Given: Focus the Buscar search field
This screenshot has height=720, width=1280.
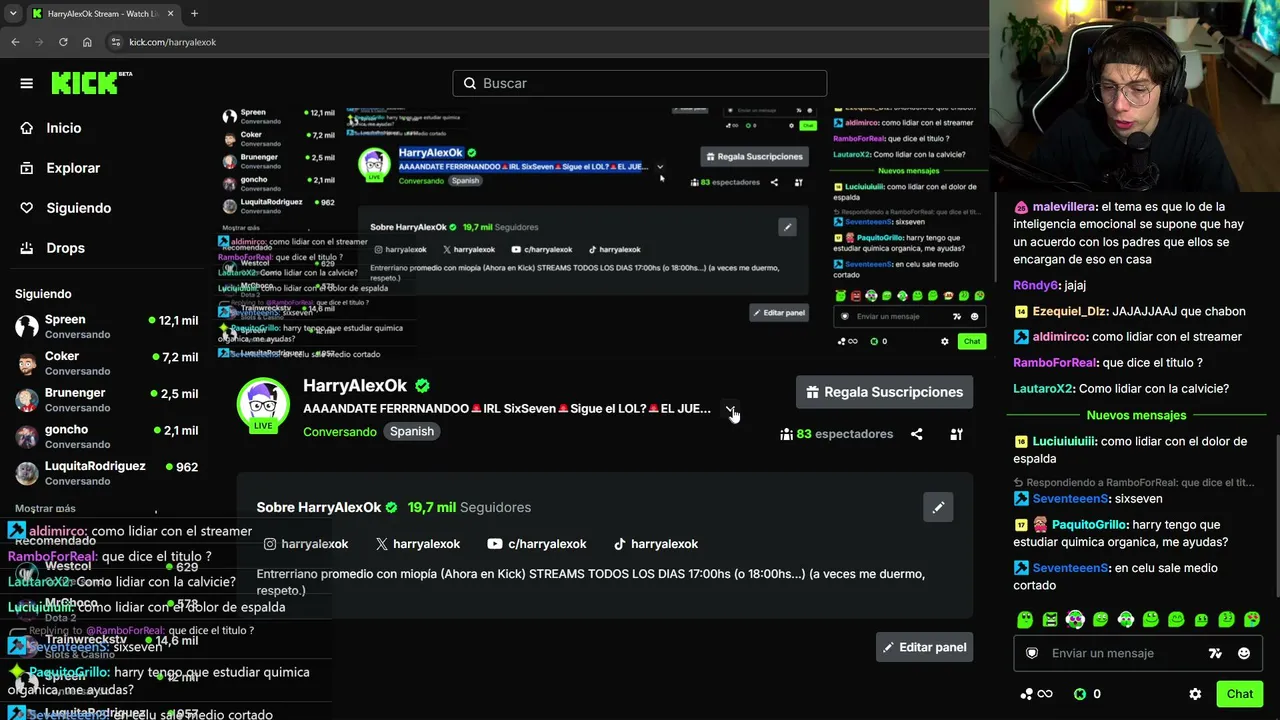Looking at the screenshot, I should pyautogui.click(x=640, y=83).
